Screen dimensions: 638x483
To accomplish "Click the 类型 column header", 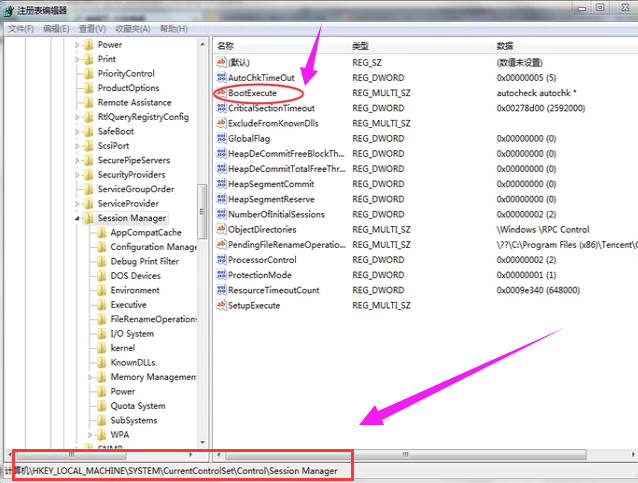I will pyautogui.click(x=360, y=46).
